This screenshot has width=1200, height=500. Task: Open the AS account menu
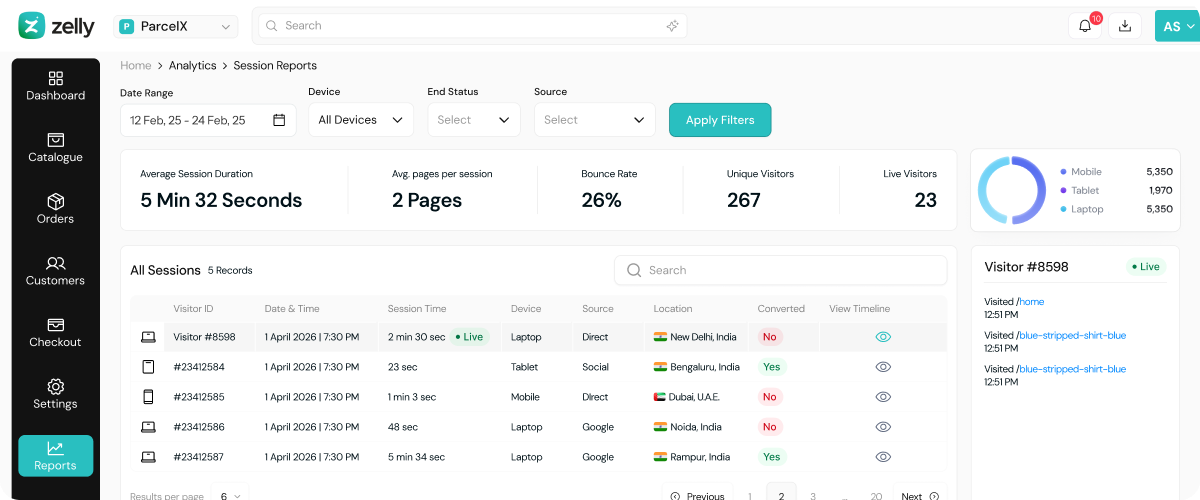(x=1177, y=26)
